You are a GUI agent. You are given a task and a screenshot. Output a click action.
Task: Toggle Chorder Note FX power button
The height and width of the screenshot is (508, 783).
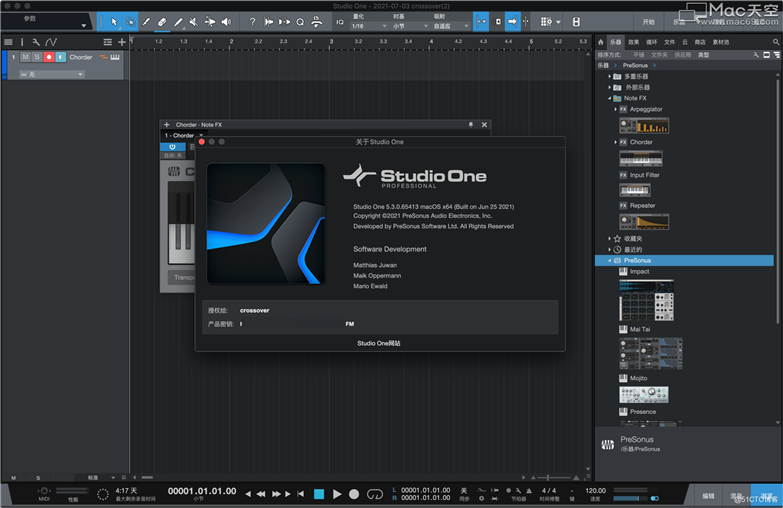point(172,147)
